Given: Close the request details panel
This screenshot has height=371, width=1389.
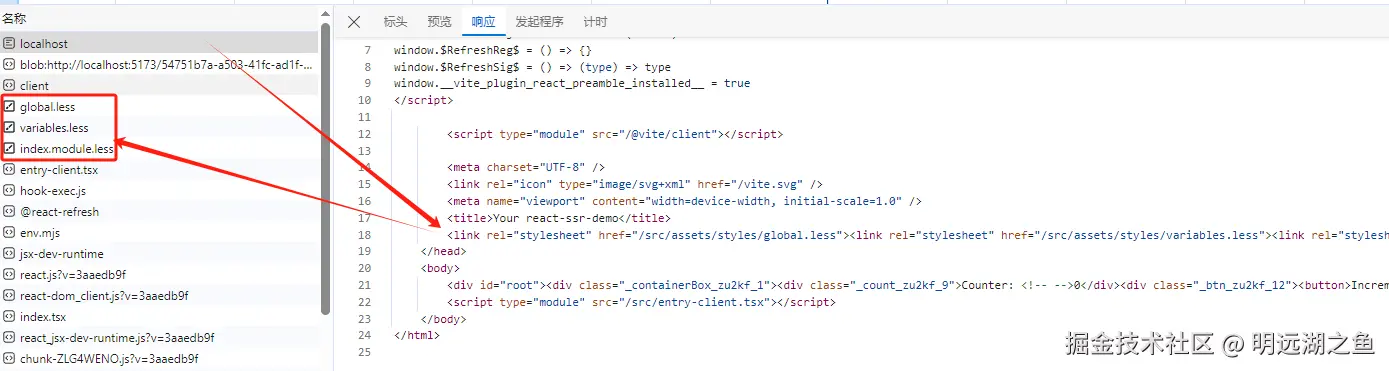Looking at the screenshot, I should pyautogui.click(x=354, y=22).
